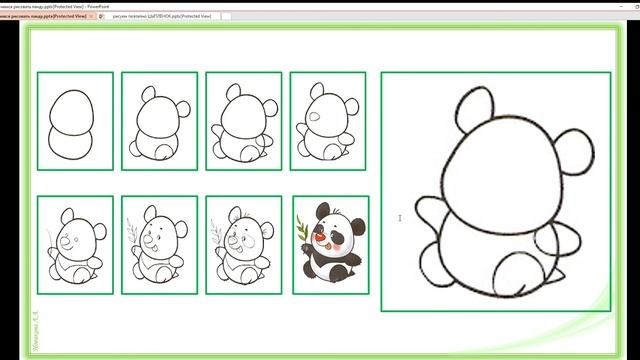Open a new tab with the blank tab button
Screen dimensions: 640x360
226,16
